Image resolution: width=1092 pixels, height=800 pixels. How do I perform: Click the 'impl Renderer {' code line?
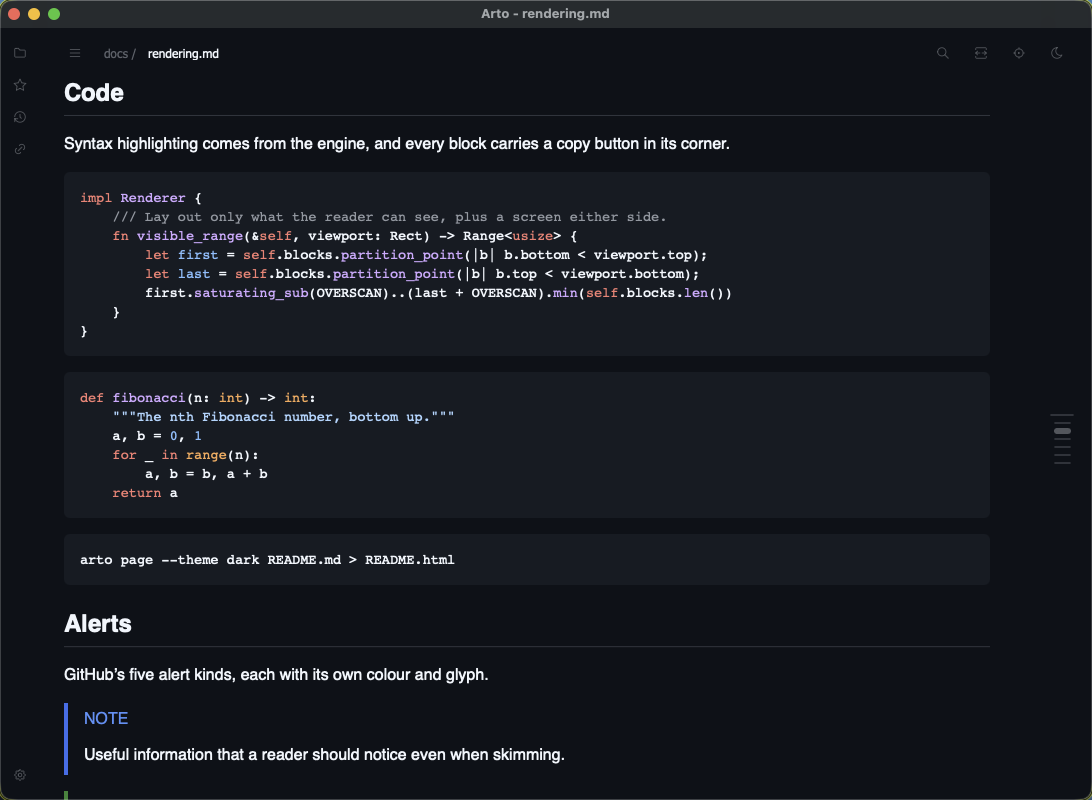coord(141,198)
